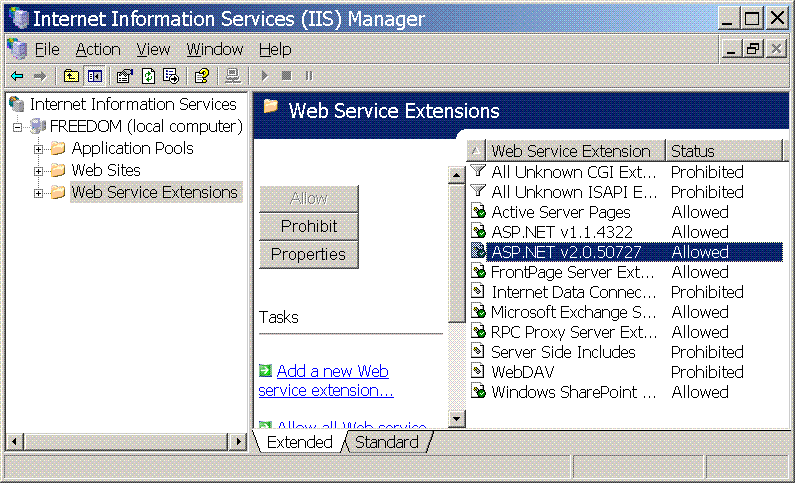Click Add a new Web service extension link
The width and height of the screenshot is (795, 483).
(326, 381)
